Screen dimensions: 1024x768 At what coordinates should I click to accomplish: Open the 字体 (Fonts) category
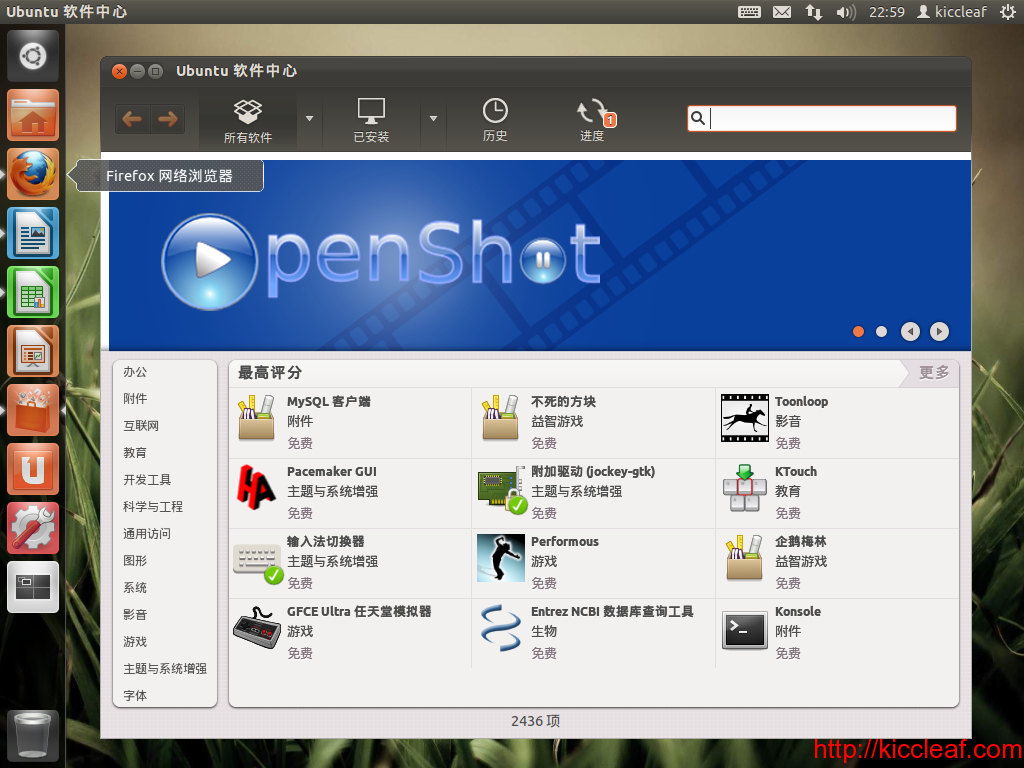pyautogui.click(x=135, y=696)
